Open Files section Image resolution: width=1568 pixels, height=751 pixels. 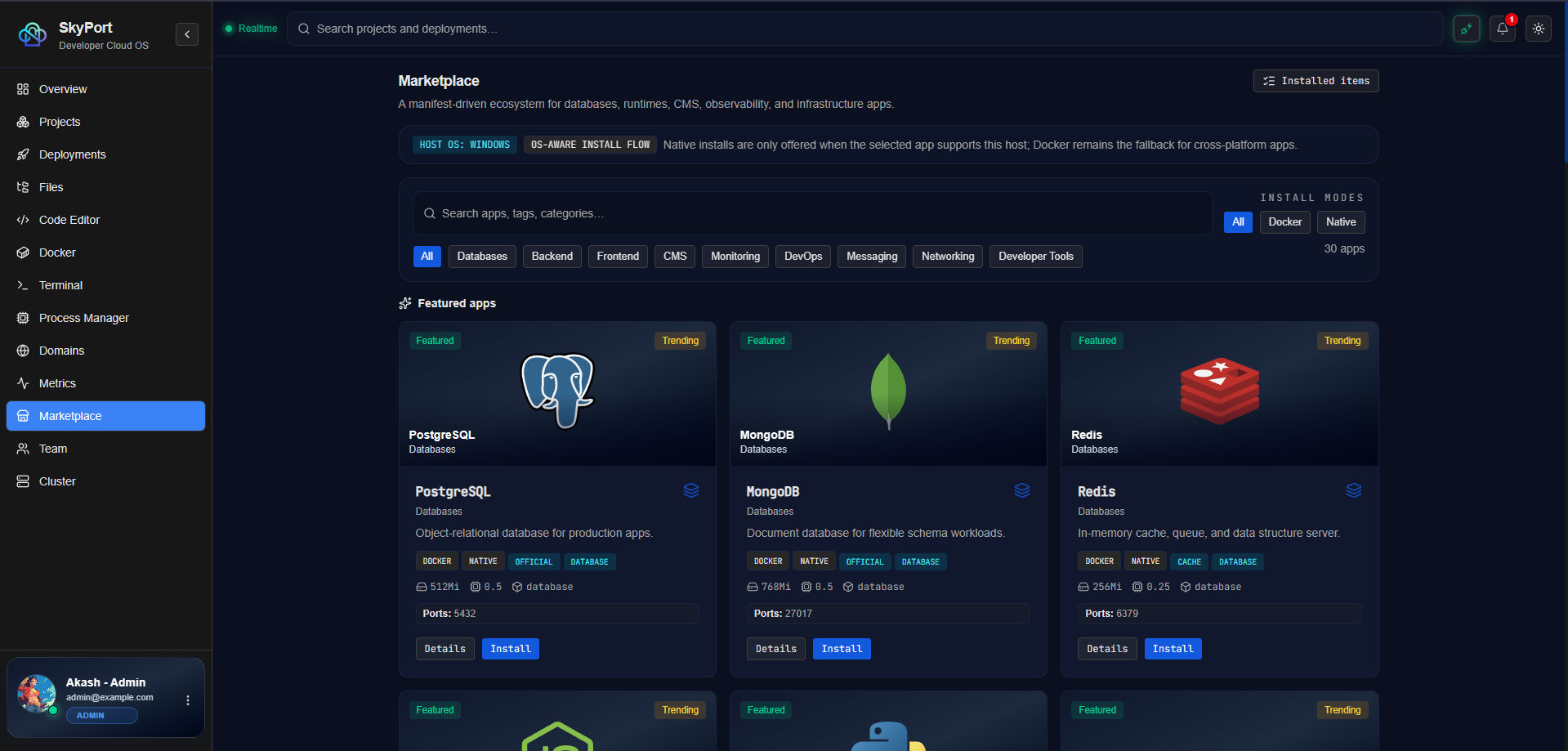point(105,187)
